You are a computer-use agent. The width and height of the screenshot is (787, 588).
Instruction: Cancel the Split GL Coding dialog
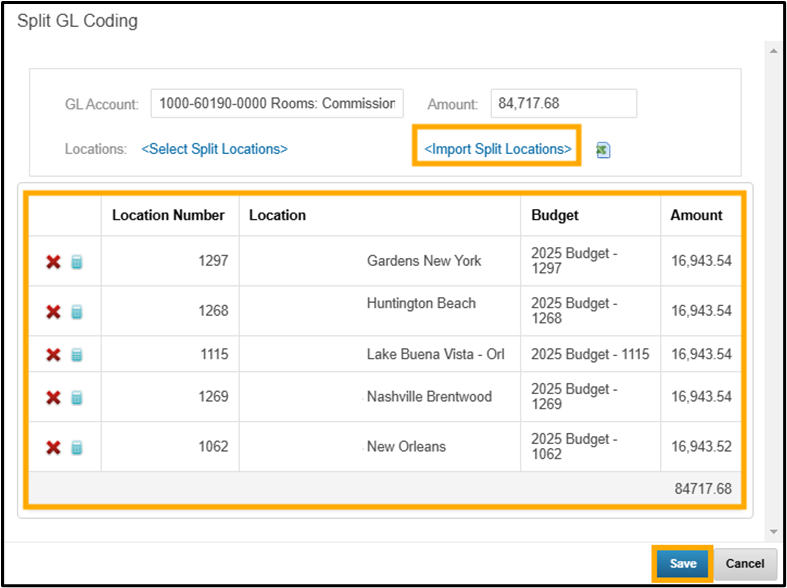click(x=745, y=564)
